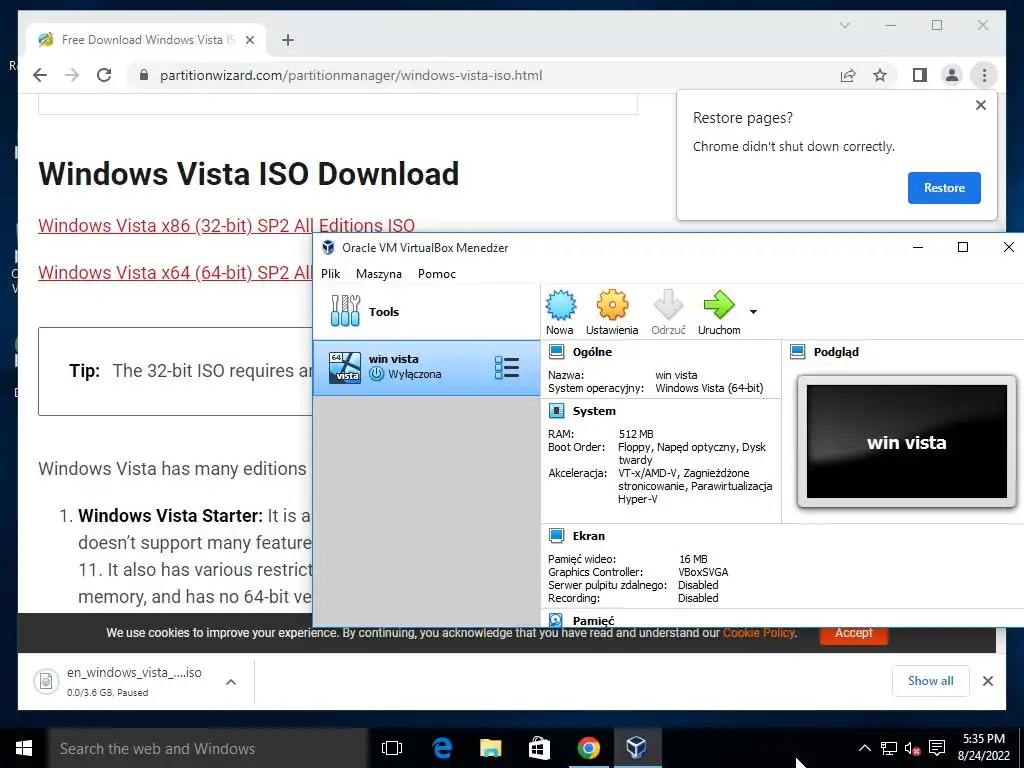1024x768 pixels.
Task: Click the win vista preview thumbnail
Action: pyautogui.click(x=906, y=441)
